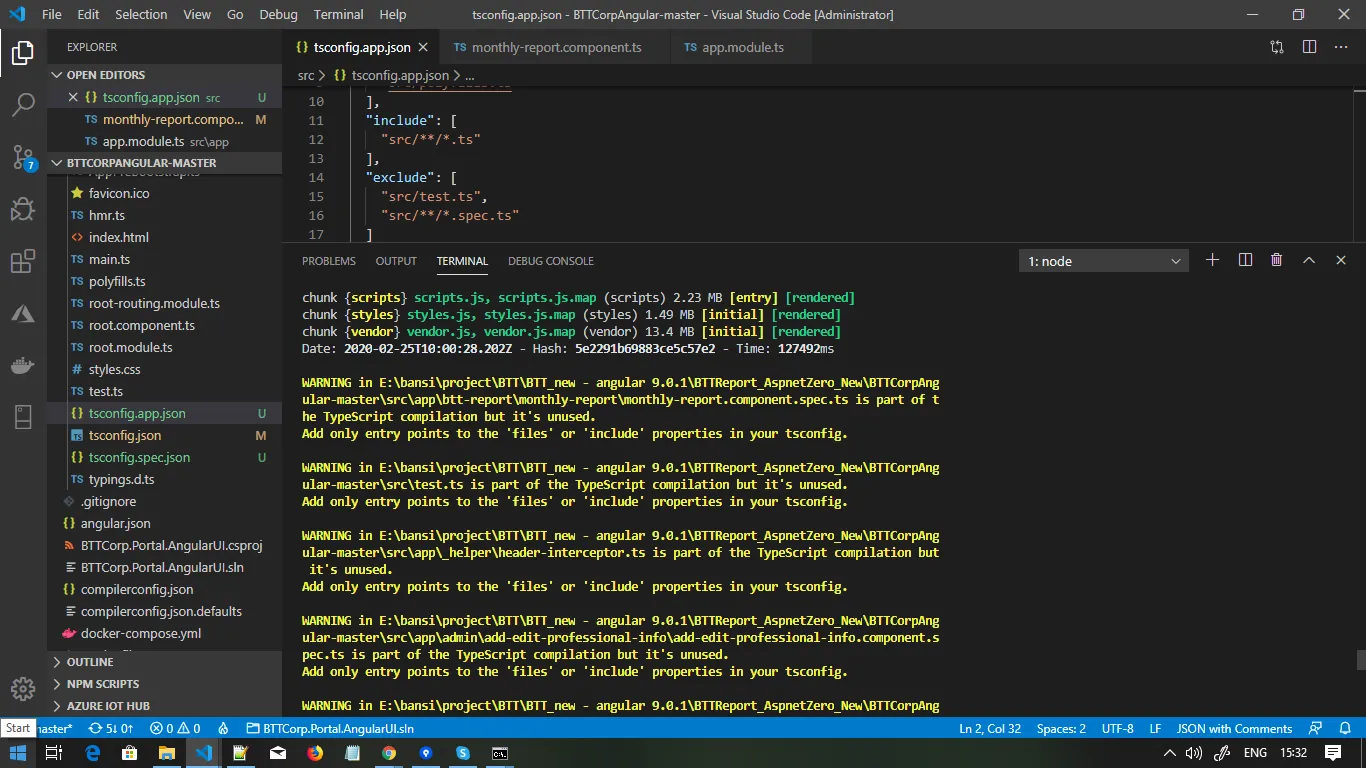
Task: Expand the OUTLINE section
Action: point(90,662)
